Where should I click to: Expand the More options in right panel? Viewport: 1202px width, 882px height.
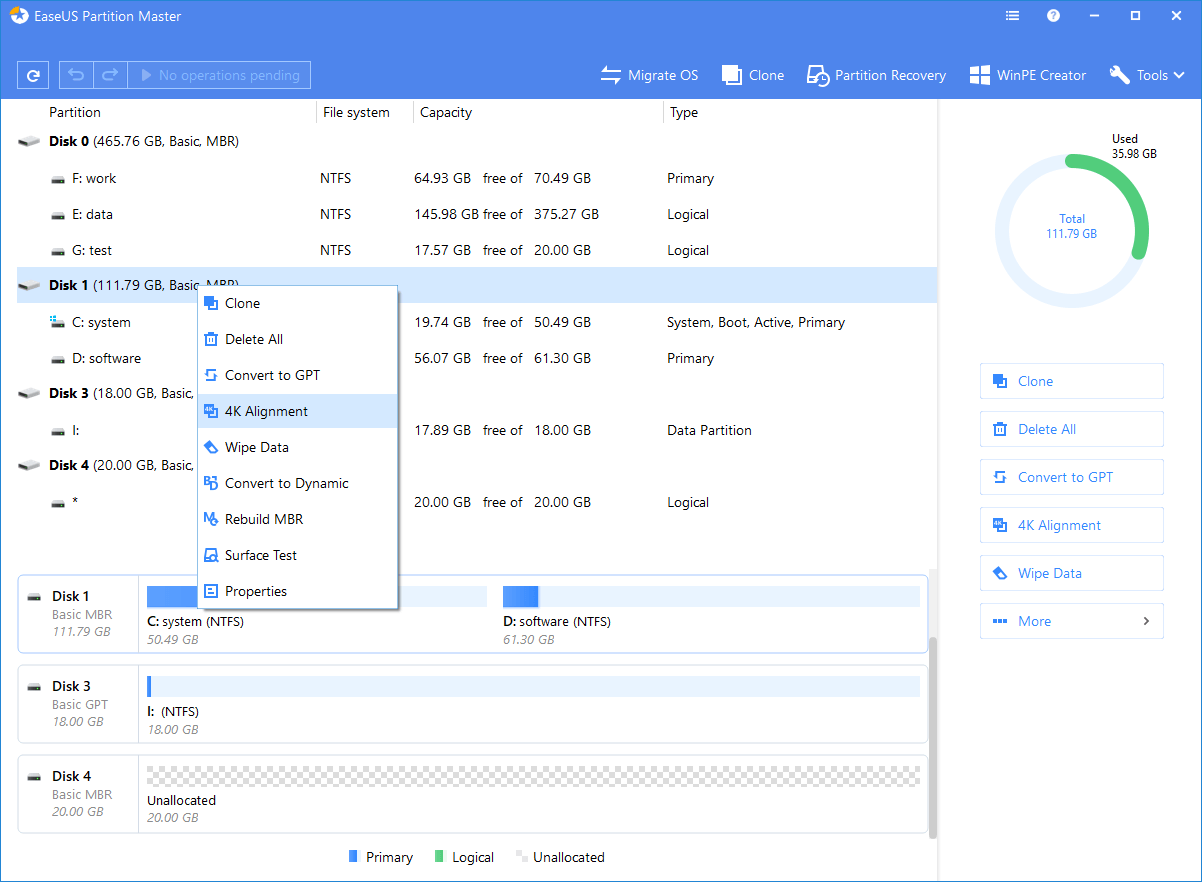1071,621
